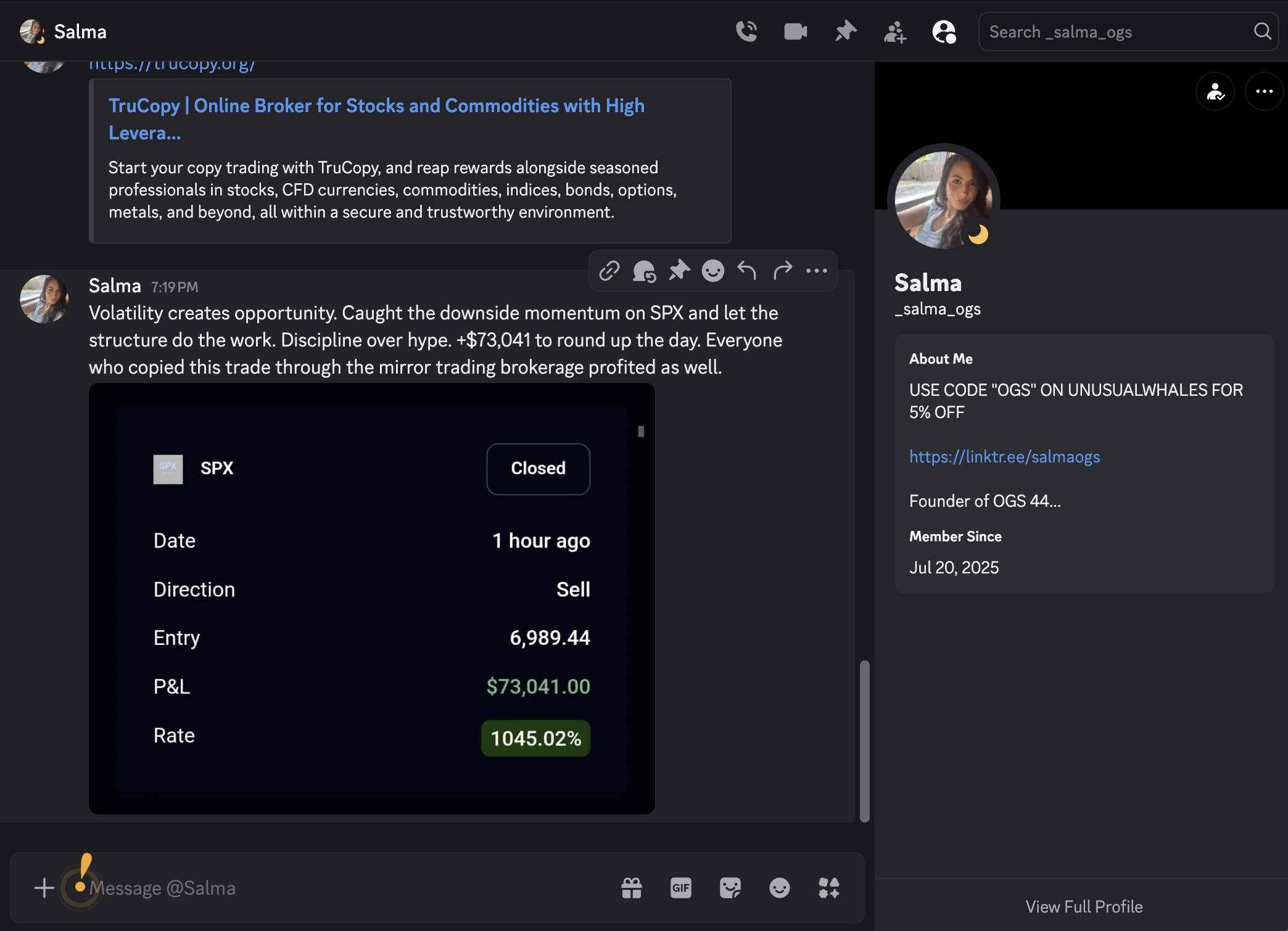The height and width of the screenshot is (931, 1288).
Task: Click View Full Profile
Action: pos(1084,906)
